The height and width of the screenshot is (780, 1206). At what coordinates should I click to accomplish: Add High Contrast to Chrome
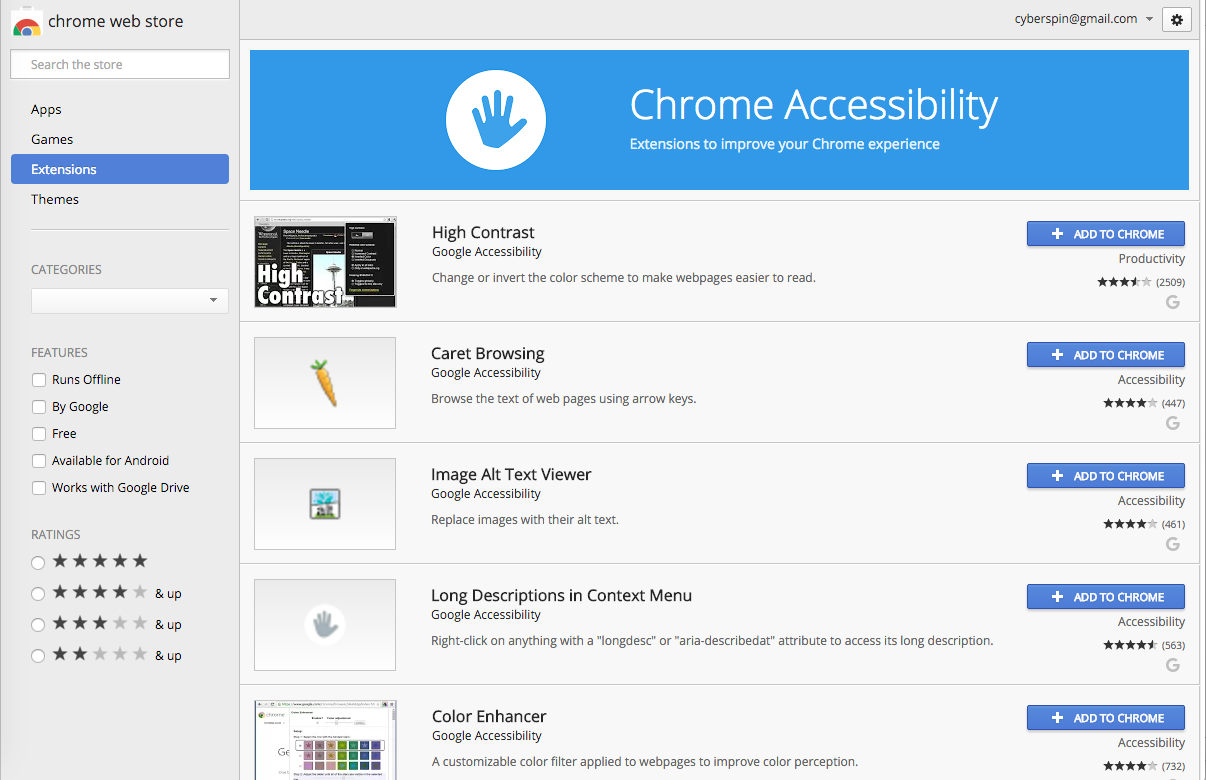(x=1106, y=234)
